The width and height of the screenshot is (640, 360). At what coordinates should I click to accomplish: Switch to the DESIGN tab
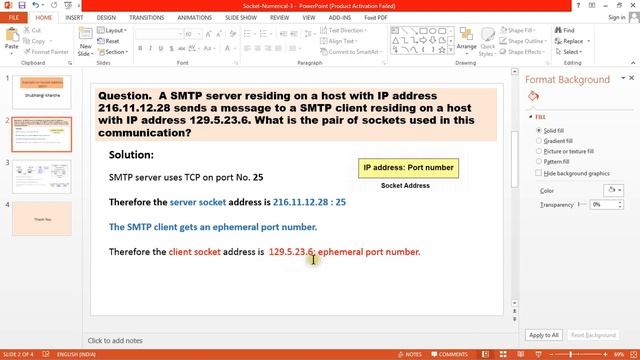coord(106,18)
